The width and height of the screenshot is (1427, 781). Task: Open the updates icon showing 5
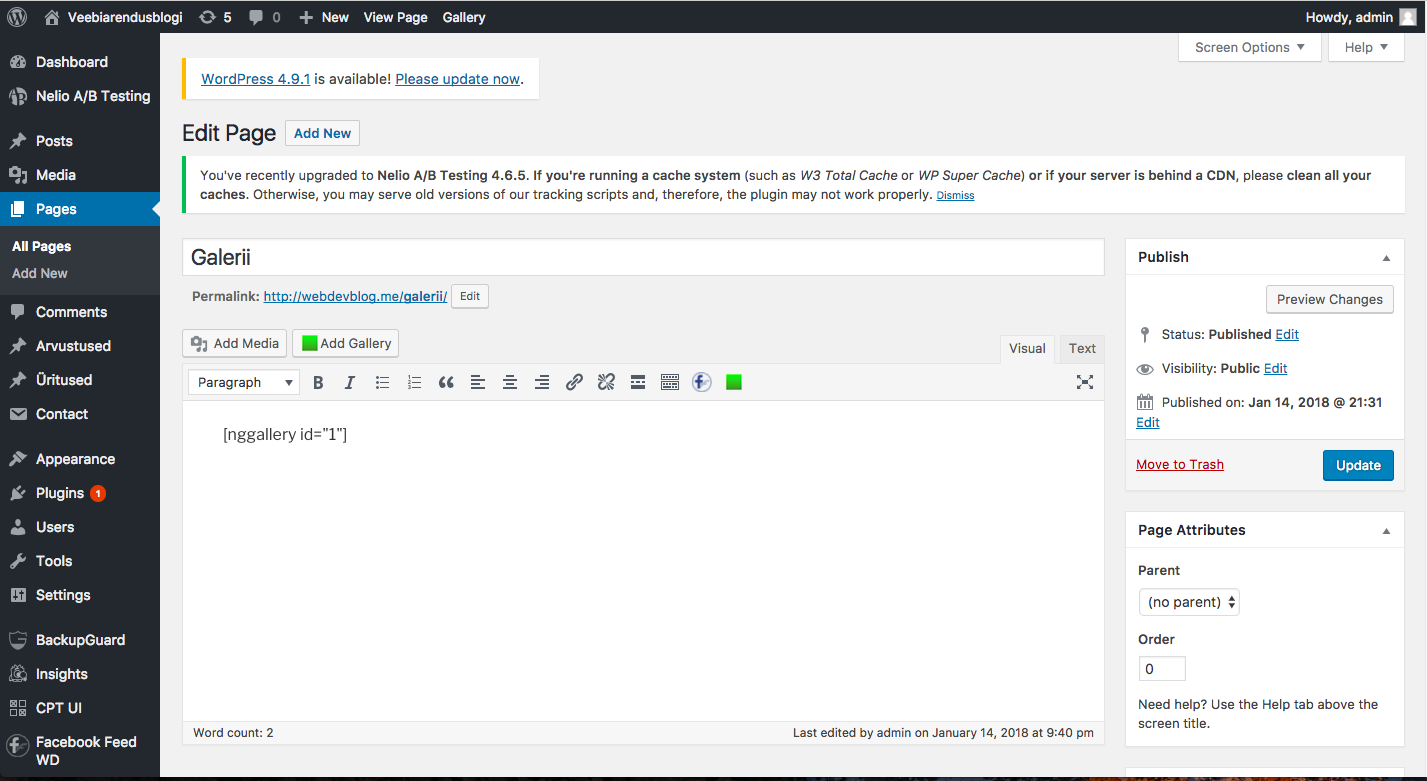(214, 17)
